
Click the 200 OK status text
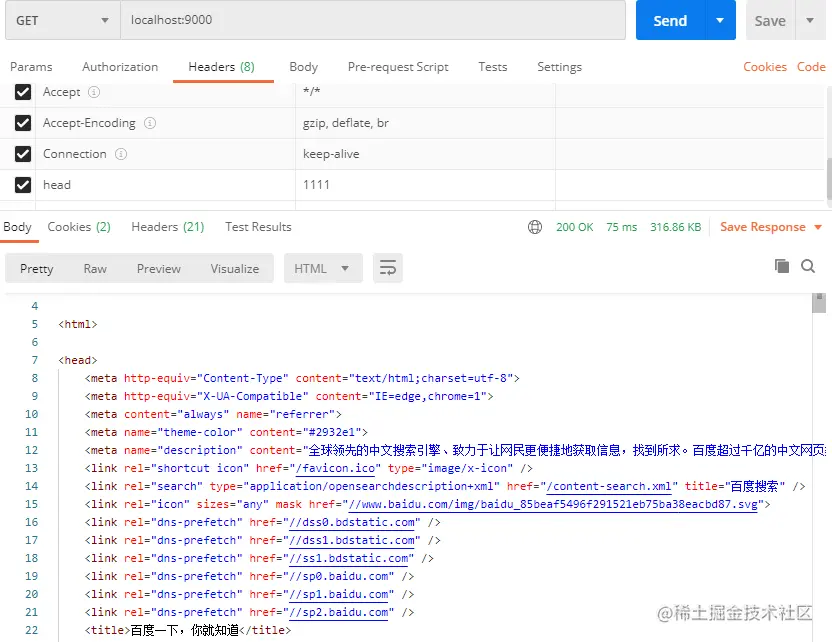(575, 227)
